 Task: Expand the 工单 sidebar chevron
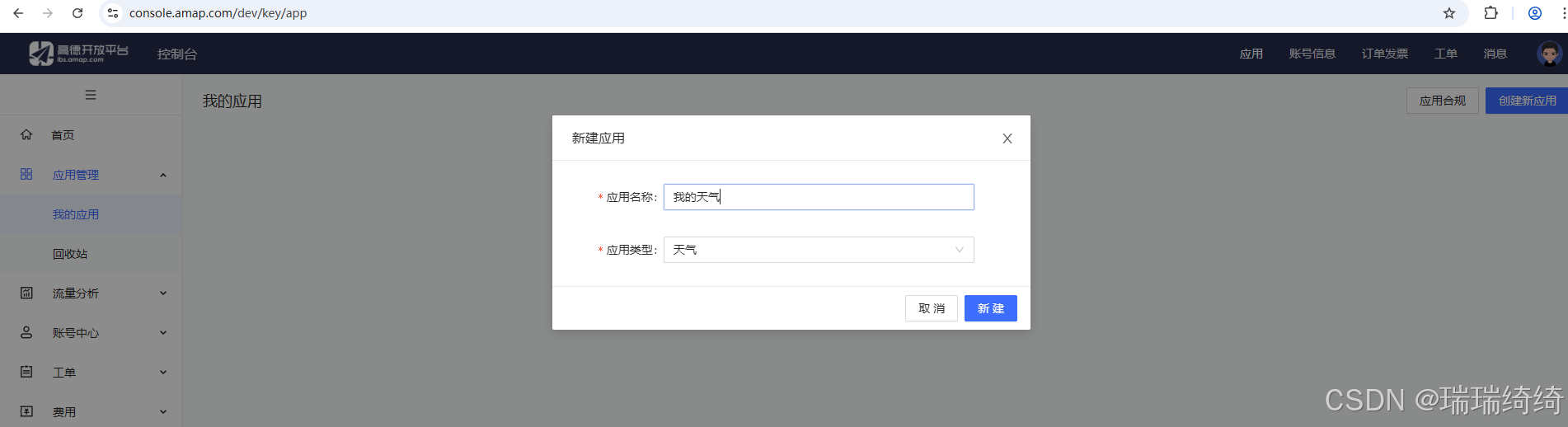click(x=163, y=373)
